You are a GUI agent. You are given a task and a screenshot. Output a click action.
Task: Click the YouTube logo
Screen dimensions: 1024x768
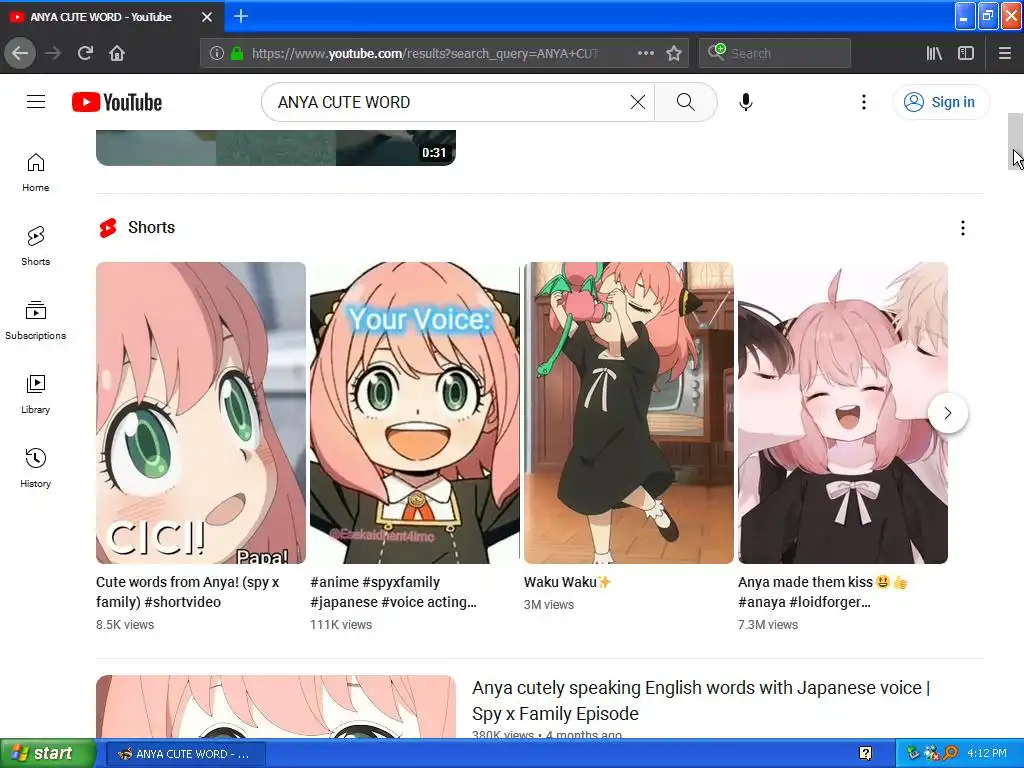(x=117, y=102)
